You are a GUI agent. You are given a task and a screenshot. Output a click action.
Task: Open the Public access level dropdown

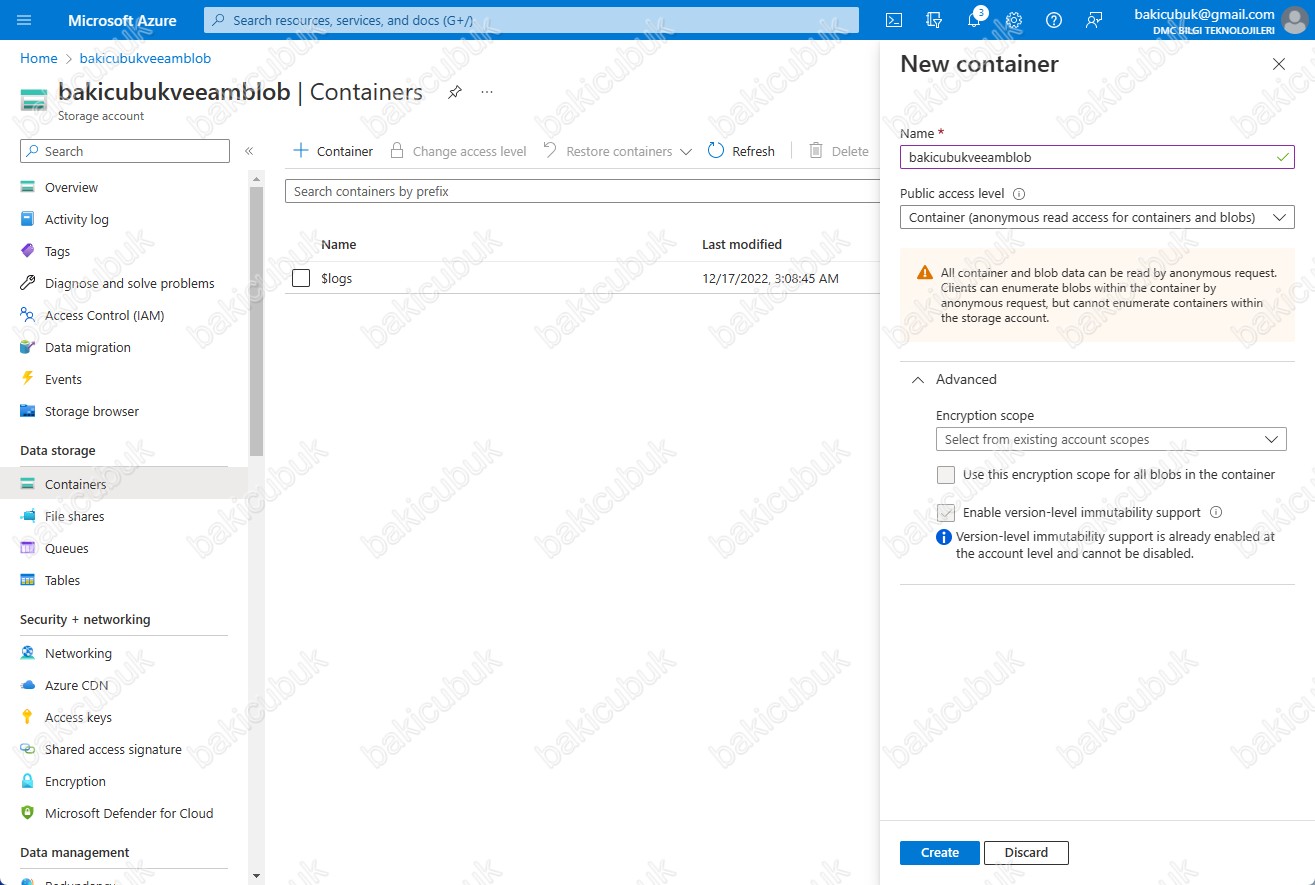click(x=1097, y=217)
